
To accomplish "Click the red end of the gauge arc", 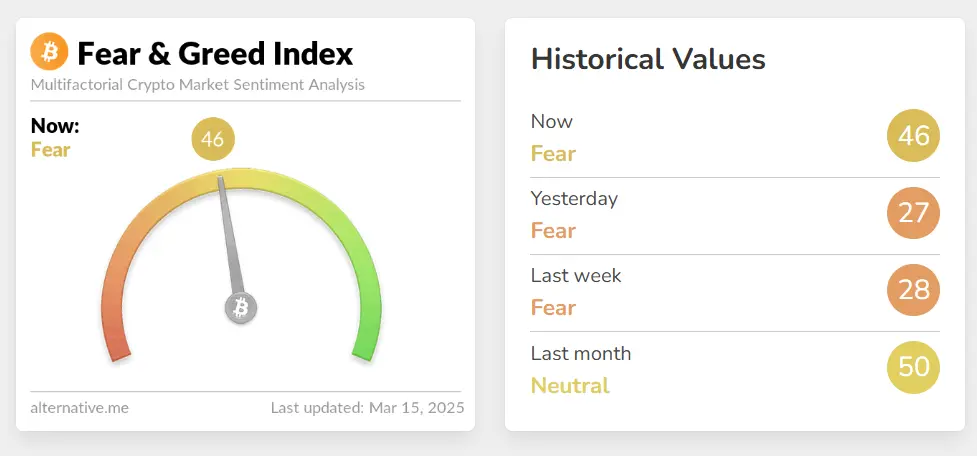I will [x=117, y=345].
